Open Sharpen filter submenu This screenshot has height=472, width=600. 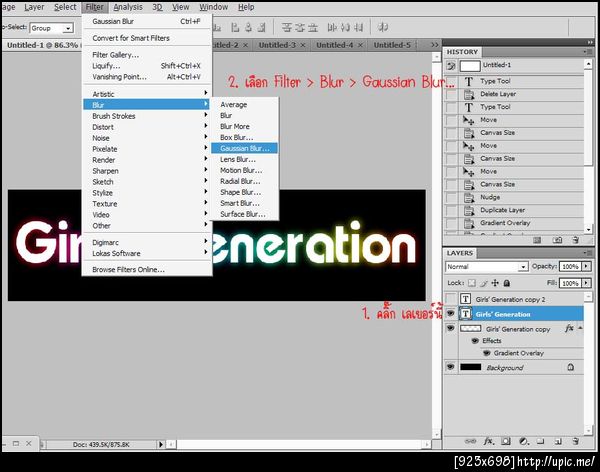pos(147,171)
